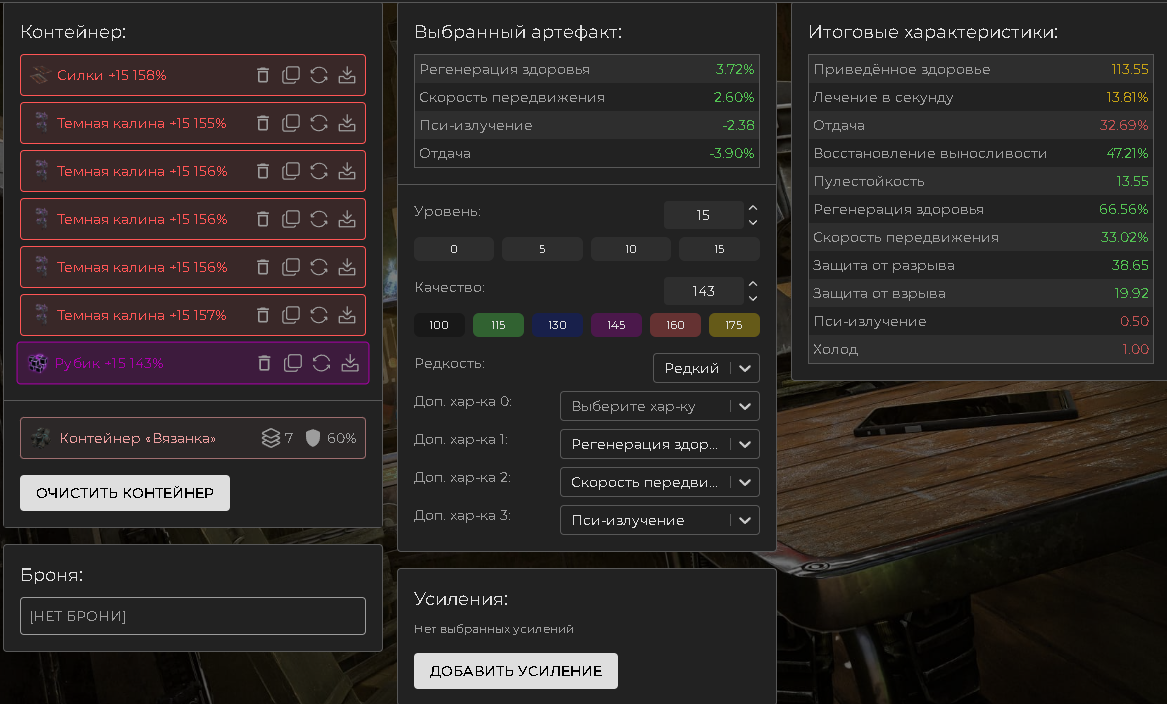This screenshot has height=704, width=1167.
Task: Open the Редкость dropdown
Action: [x=706, y=368]
